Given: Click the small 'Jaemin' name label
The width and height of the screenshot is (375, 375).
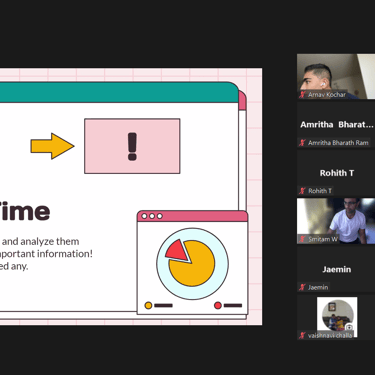Looking at the screenshot, I should [x=318, y=287].
